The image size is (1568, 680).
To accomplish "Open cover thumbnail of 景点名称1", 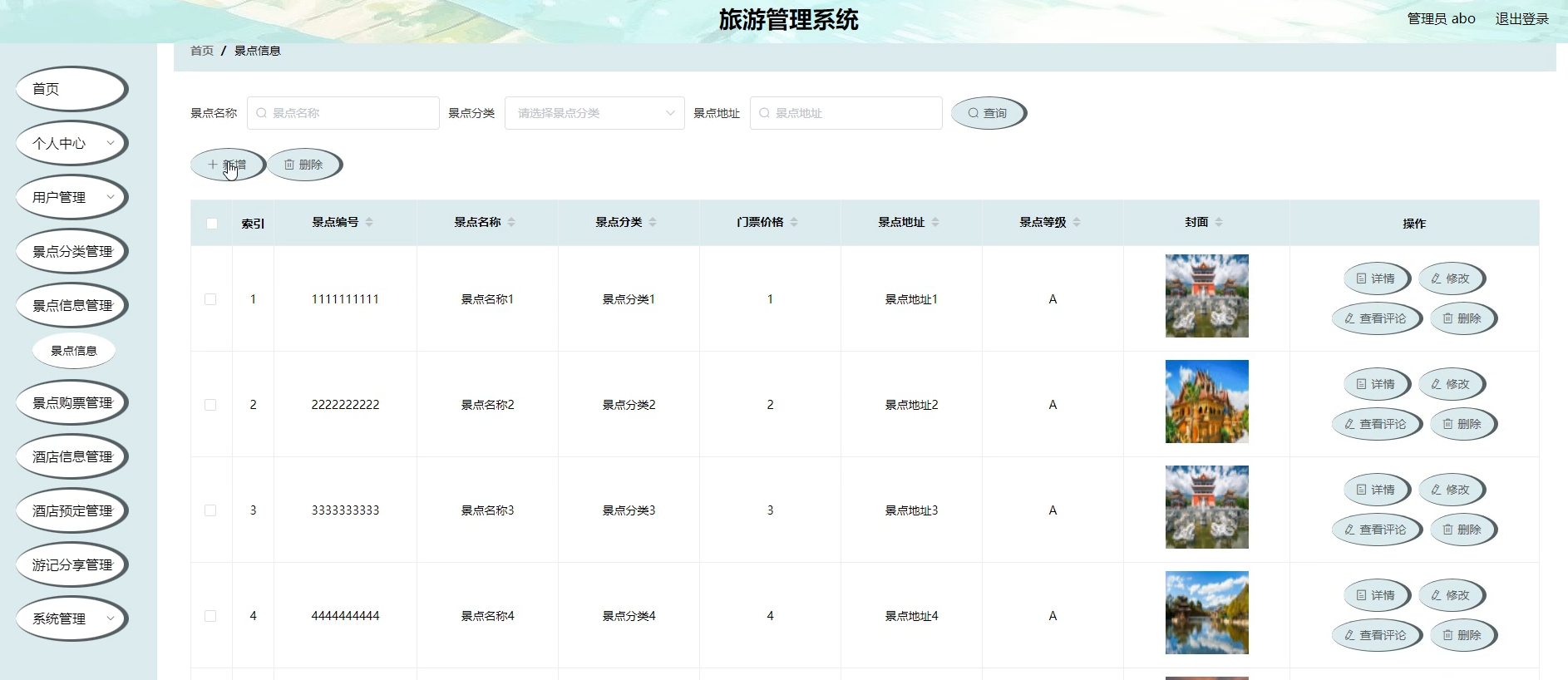I will tap(1207, 296).
